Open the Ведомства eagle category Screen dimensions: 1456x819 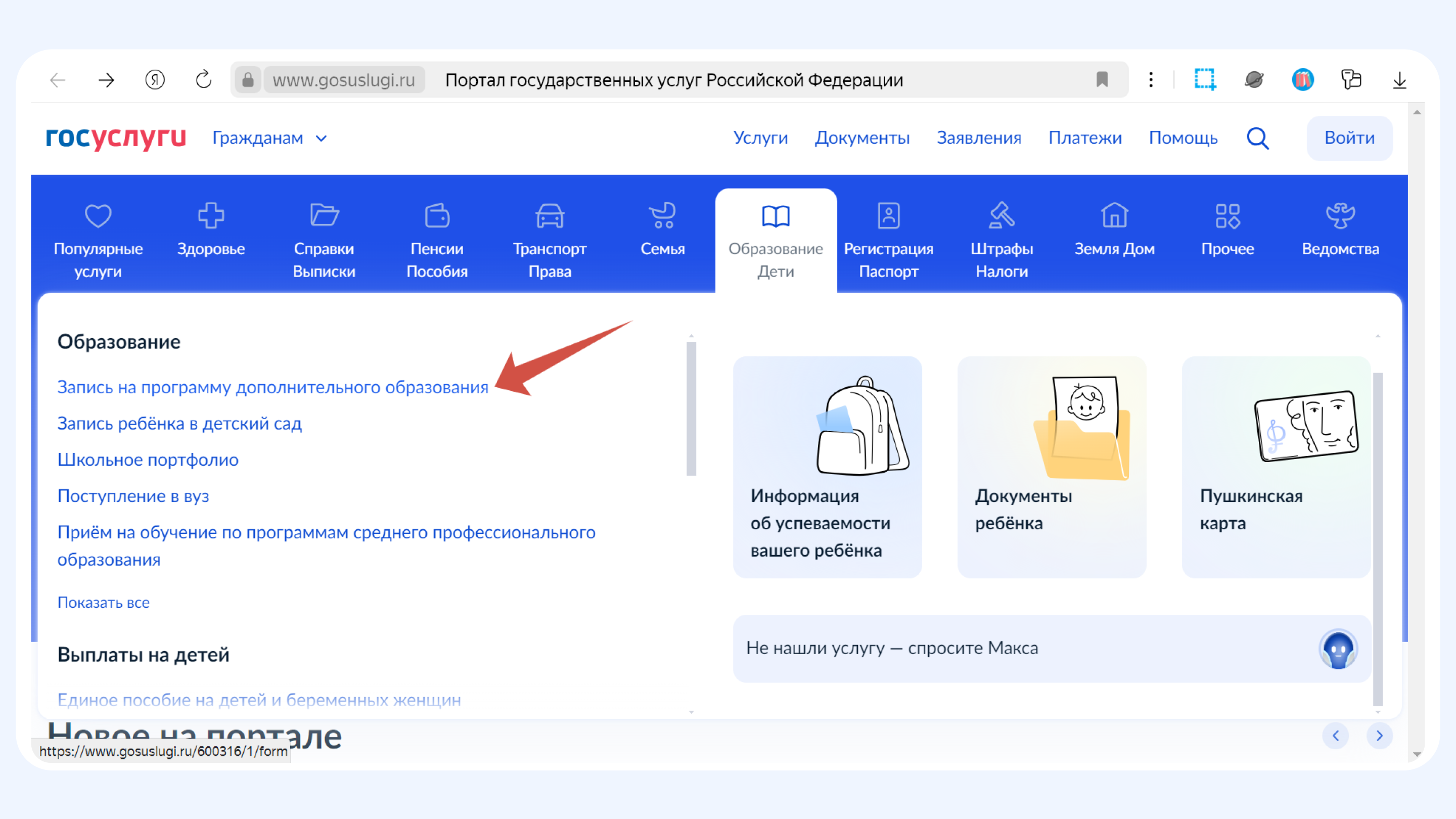tap(1340, 231)
